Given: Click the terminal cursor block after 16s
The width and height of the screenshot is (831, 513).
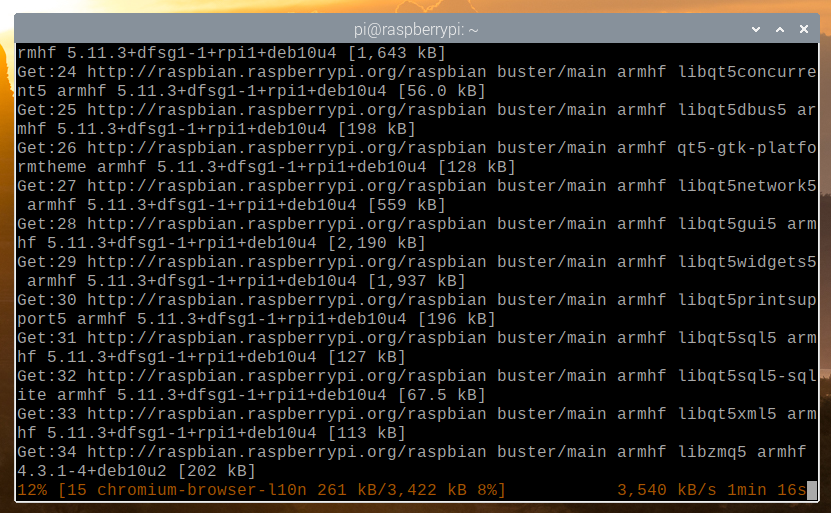Looking at the screenshot, I should pos(812,490).
